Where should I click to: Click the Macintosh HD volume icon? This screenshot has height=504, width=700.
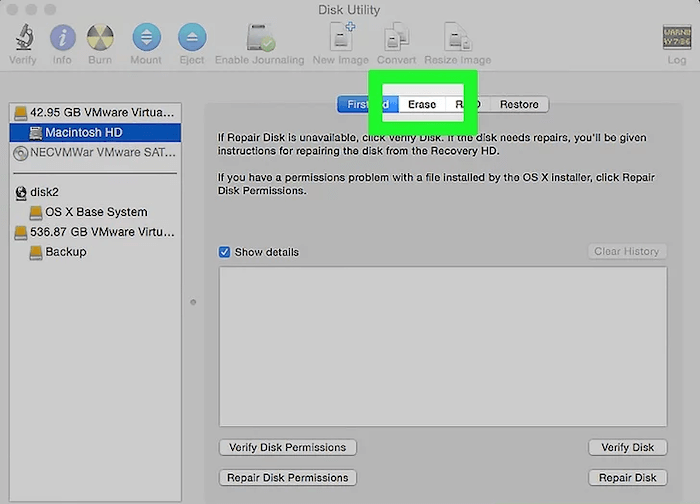coord(36,133)
